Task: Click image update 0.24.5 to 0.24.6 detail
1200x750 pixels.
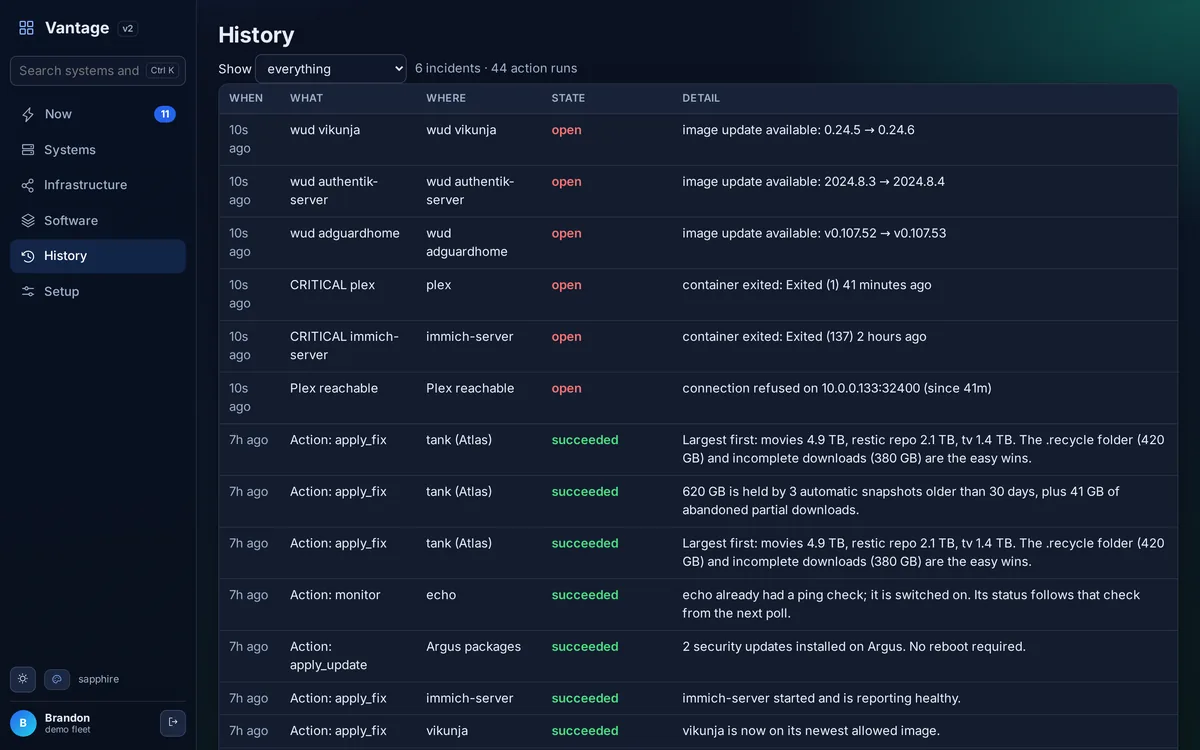Action: pos(798,130)
